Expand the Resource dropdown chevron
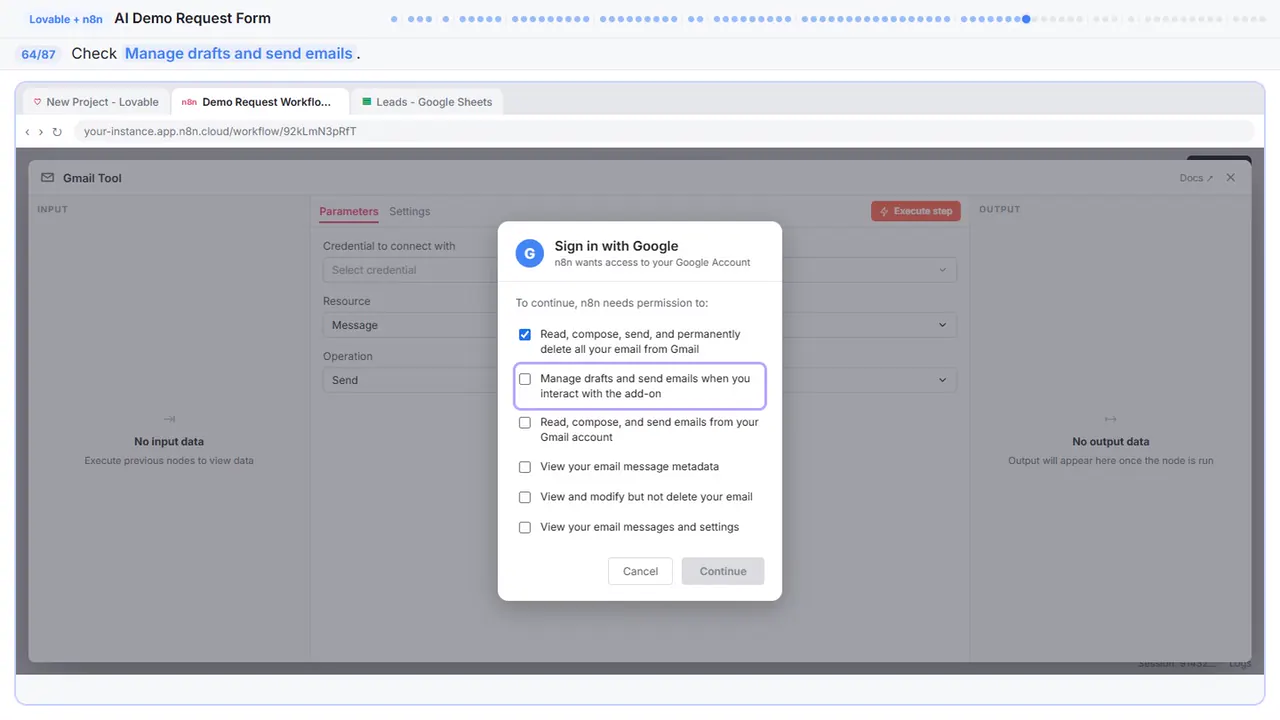 pyautogui.click(x=942, y=325)
